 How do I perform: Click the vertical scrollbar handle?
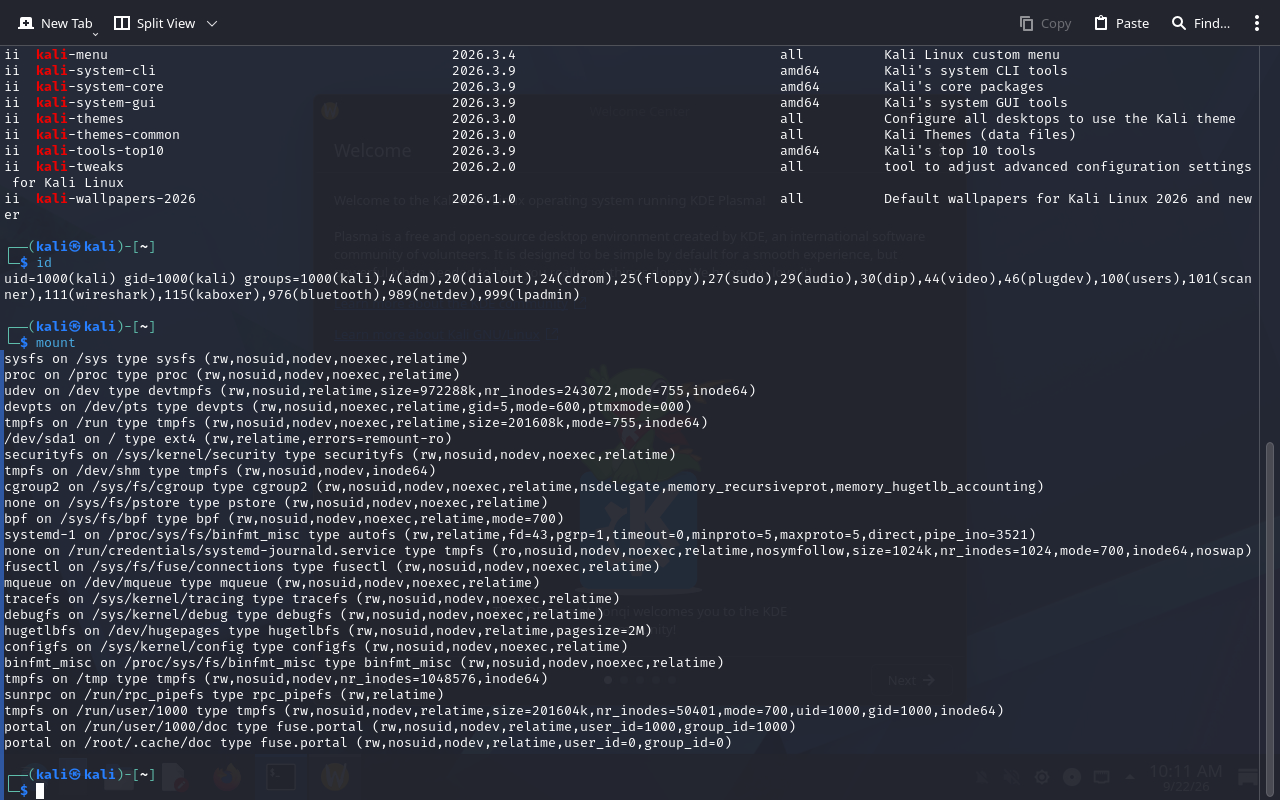(x=1270, y=619)
